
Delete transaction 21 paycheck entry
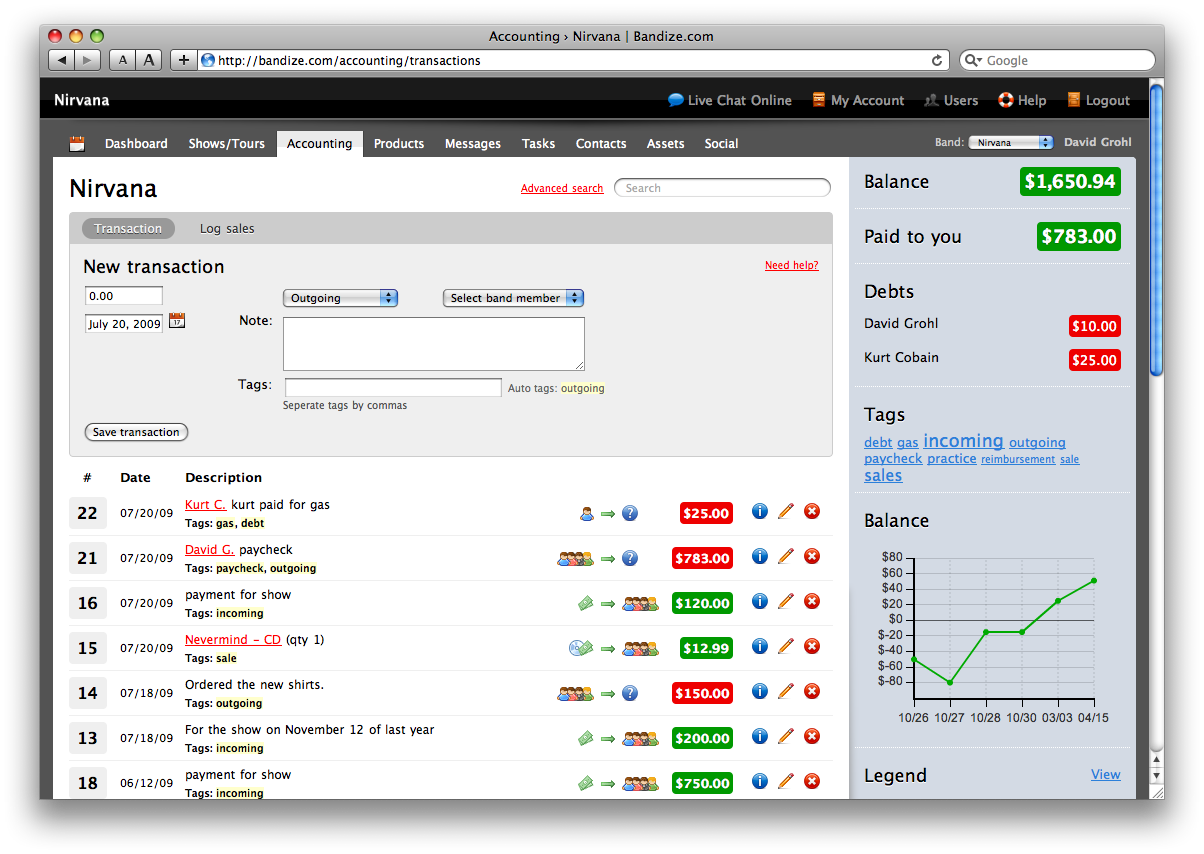pos(812,557)
